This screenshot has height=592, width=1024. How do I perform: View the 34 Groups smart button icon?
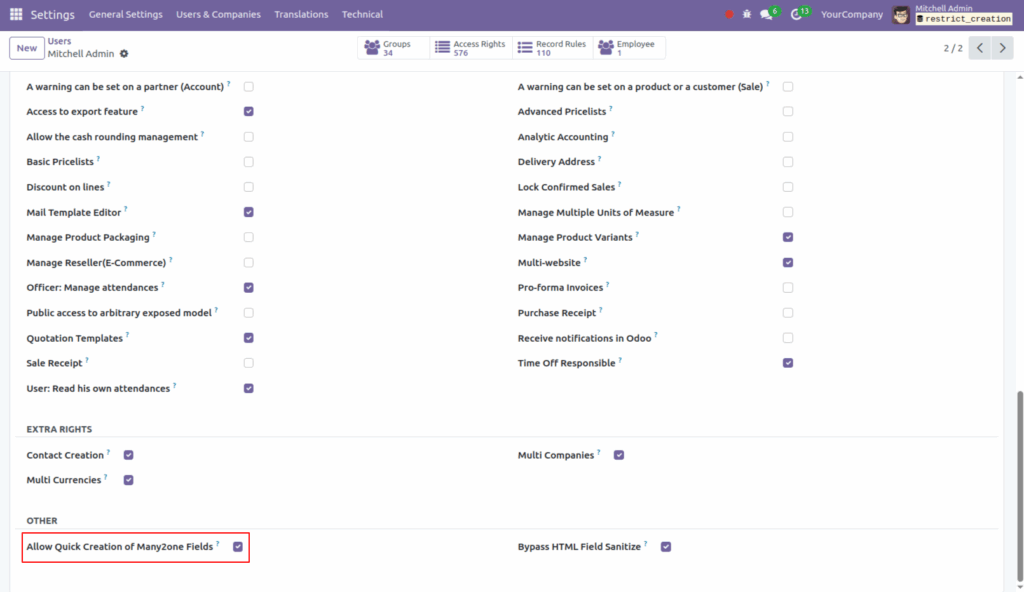click(x=372, y=46)
